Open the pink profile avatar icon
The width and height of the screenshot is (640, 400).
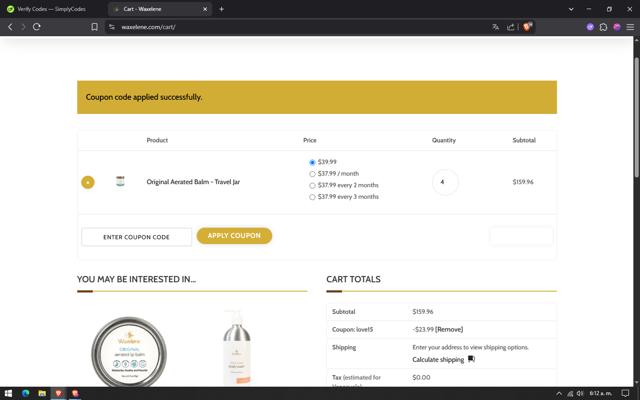tap(617, 27)
